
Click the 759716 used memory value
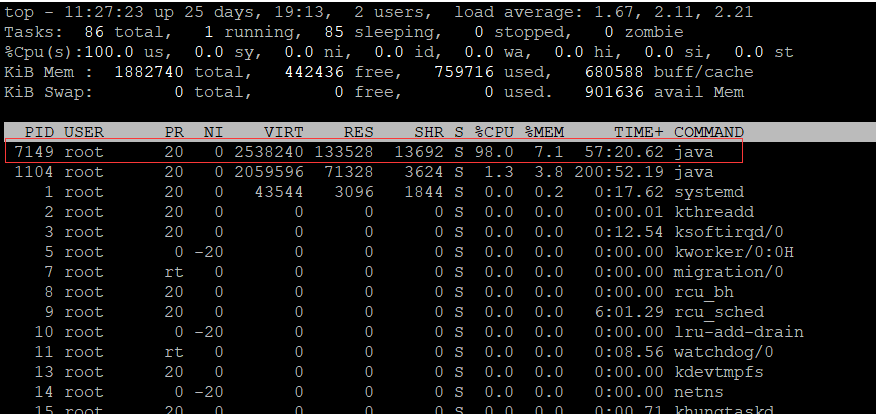click(464, 73)
